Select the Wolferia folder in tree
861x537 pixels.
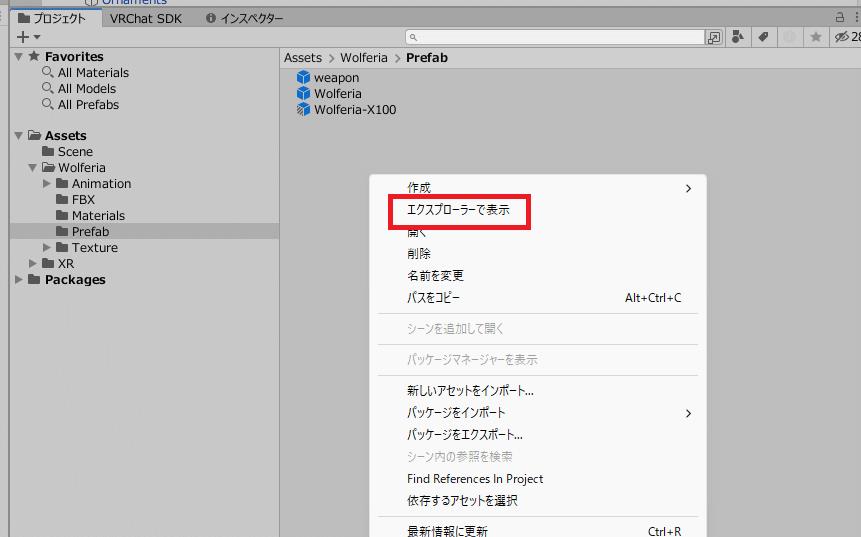point(82,167)
